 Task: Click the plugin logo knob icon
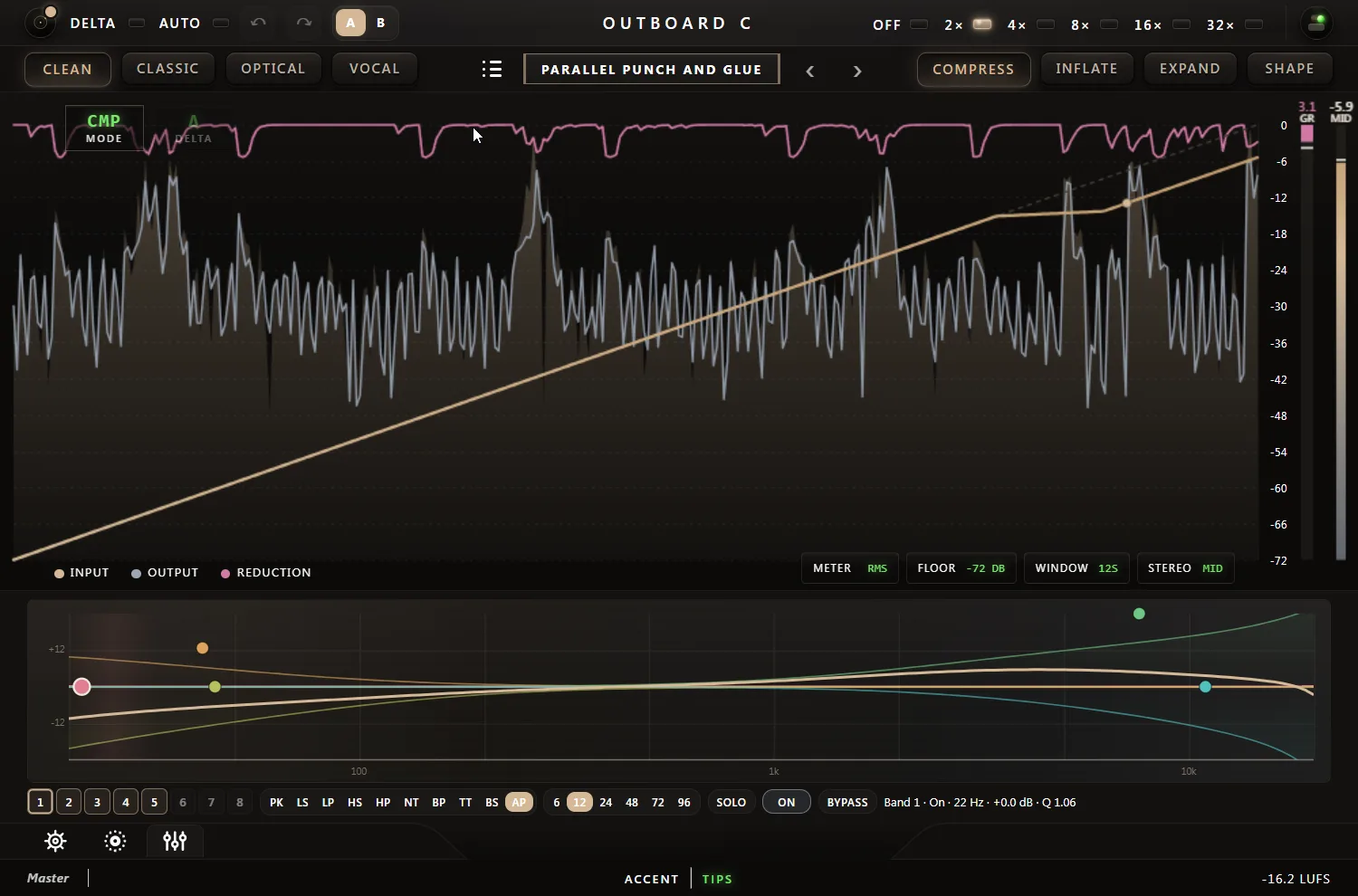click(41, 22)
